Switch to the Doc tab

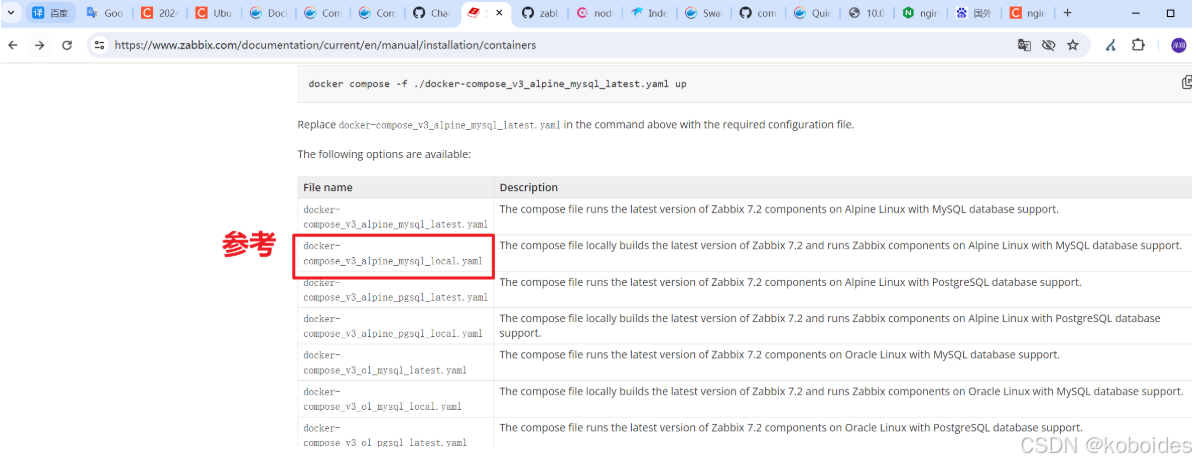[268, 13]
